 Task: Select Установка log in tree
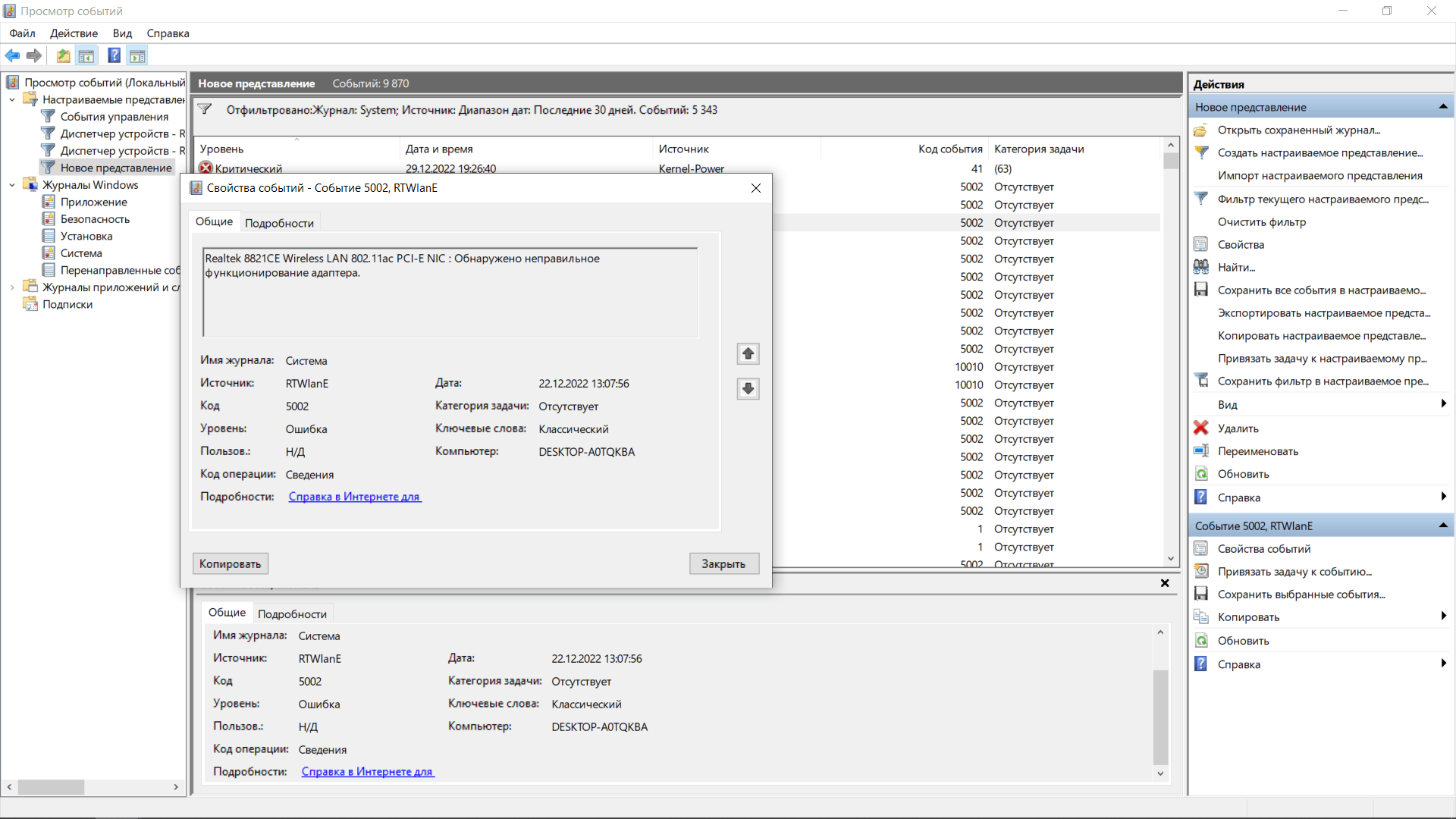pos(86,236)
